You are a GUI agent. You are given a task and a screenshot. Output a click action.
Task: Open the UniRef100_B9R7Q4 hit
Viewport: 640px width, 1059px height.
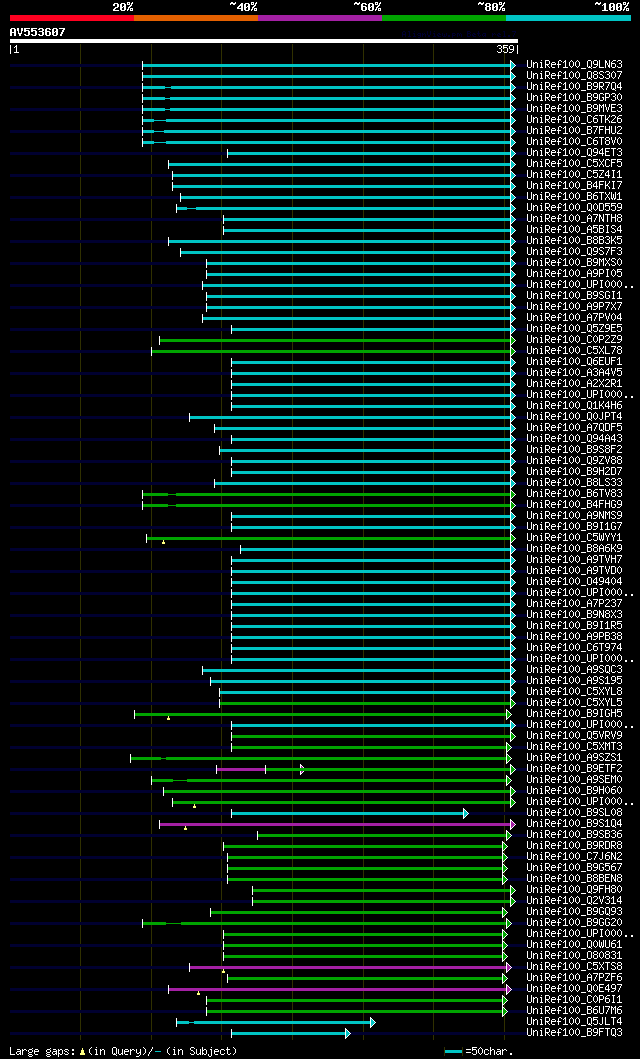(575, 86)
